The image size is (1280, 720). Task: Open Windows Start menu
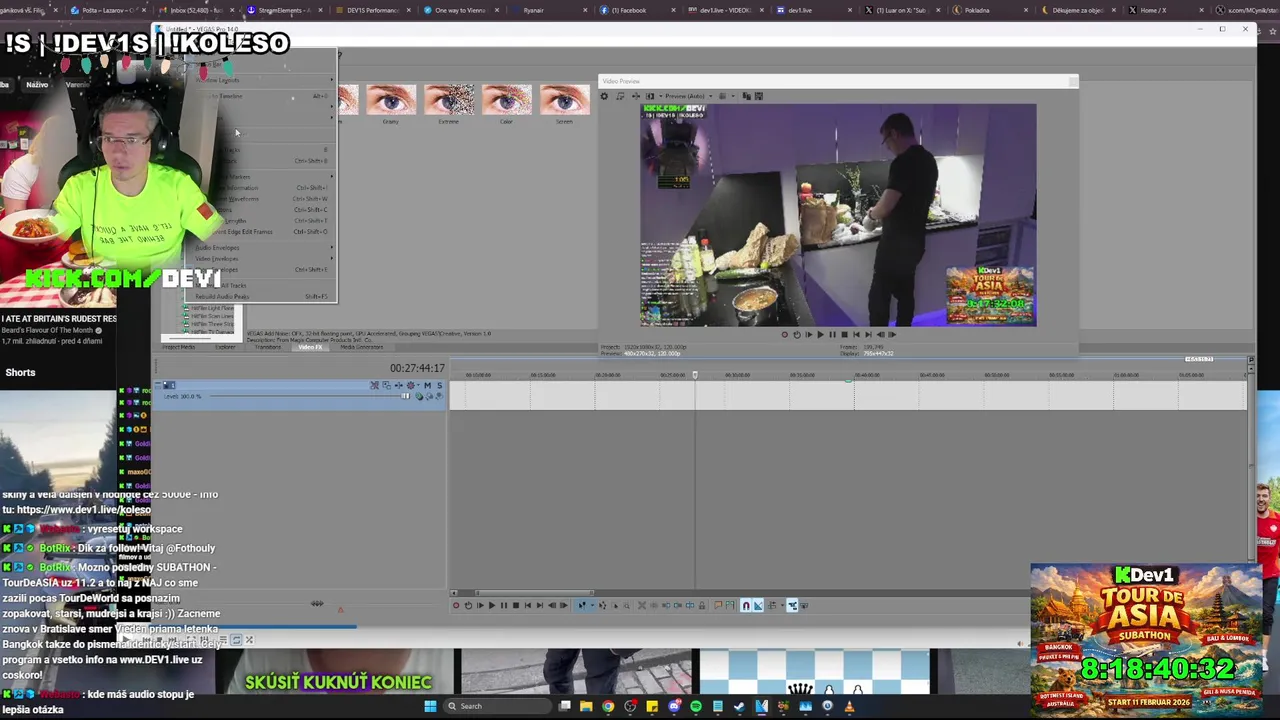tap(430, 706)
